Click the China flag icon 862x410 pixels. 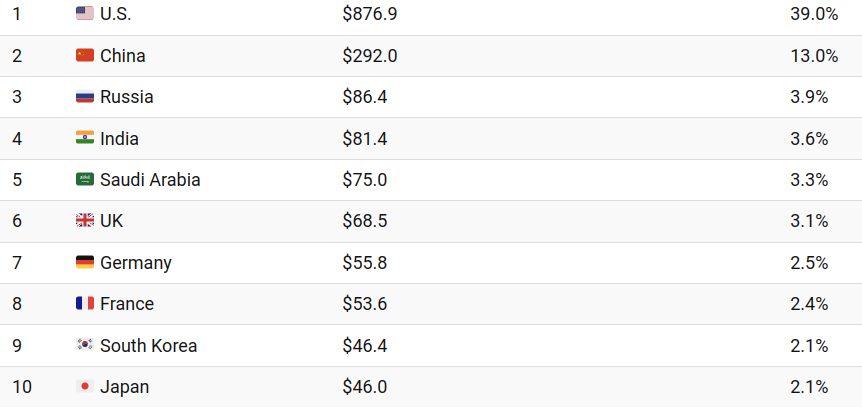[85, 56]
